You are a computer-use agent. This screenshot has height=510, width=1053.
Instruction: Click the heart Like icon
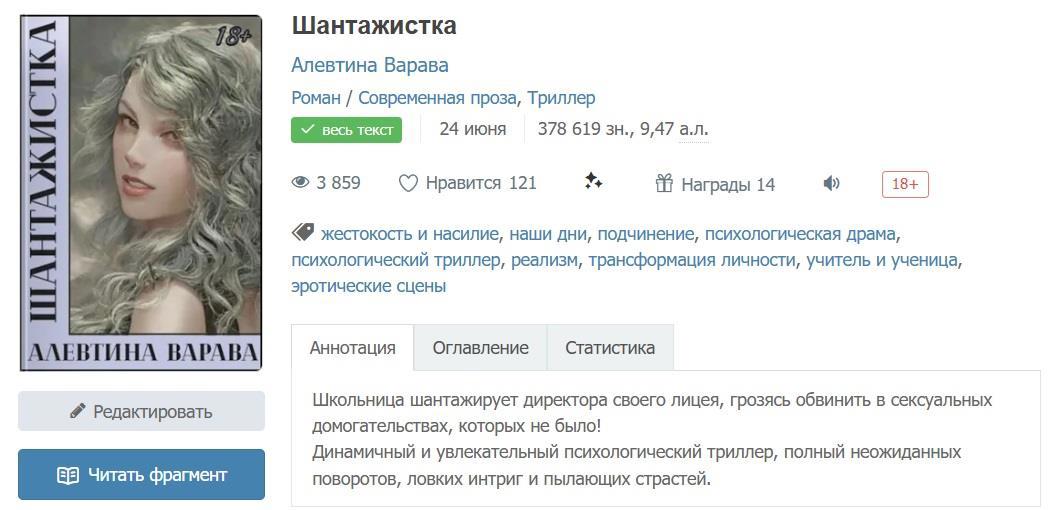408,183
